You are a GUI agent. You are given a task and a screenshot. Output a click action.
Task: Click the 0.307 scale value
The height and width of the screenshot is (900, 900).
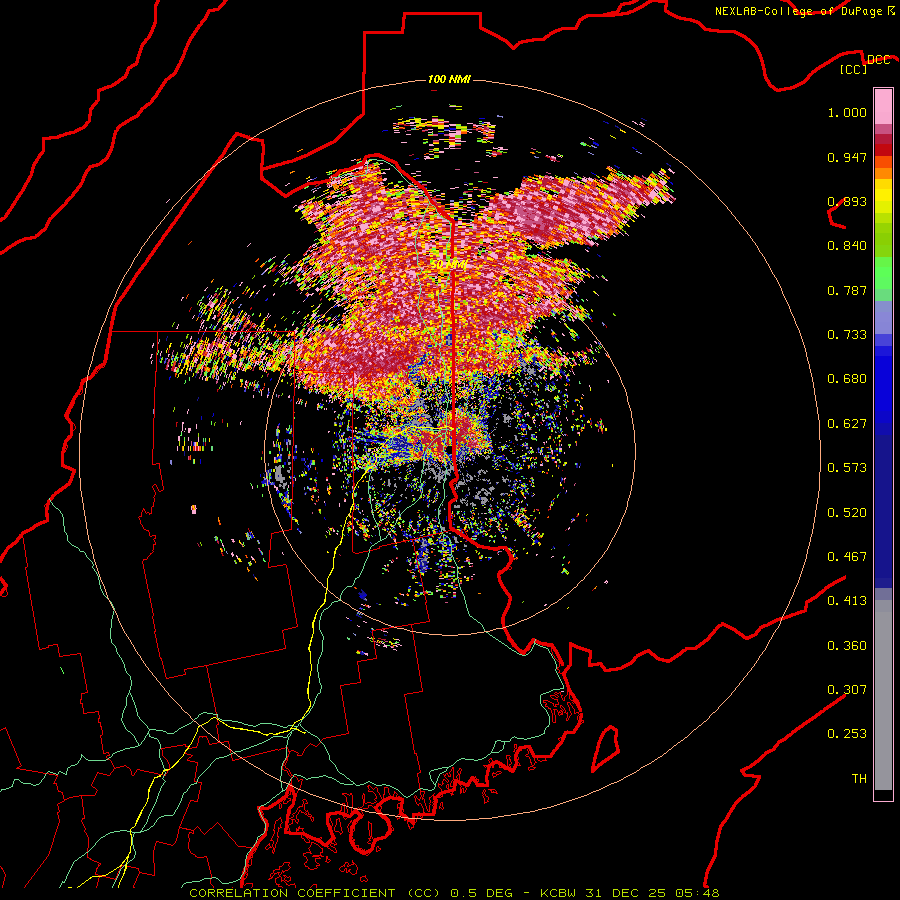pyautogui.click(x=847, y=690)
